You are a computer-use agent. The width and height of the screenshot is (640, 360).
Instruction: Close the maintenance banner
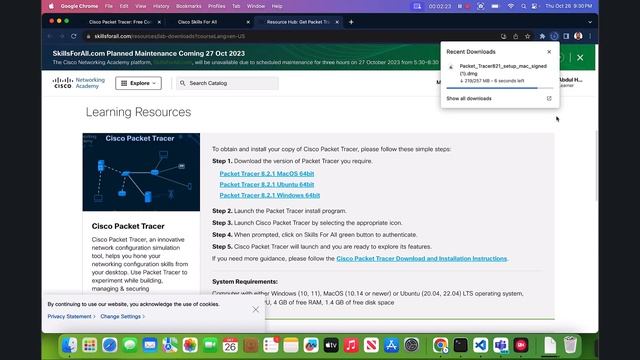pos(580,58)
